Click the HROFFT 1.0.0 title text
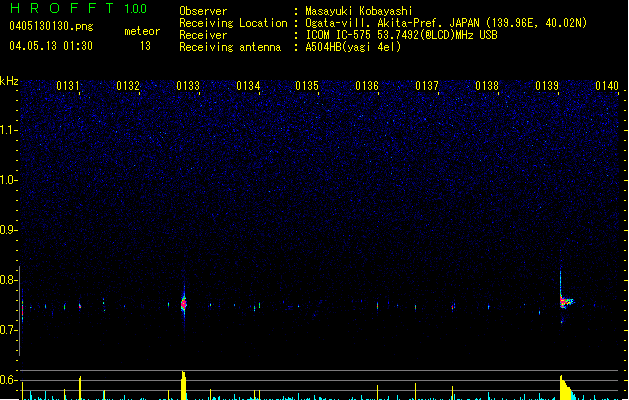629x400 pixels. 79,8
